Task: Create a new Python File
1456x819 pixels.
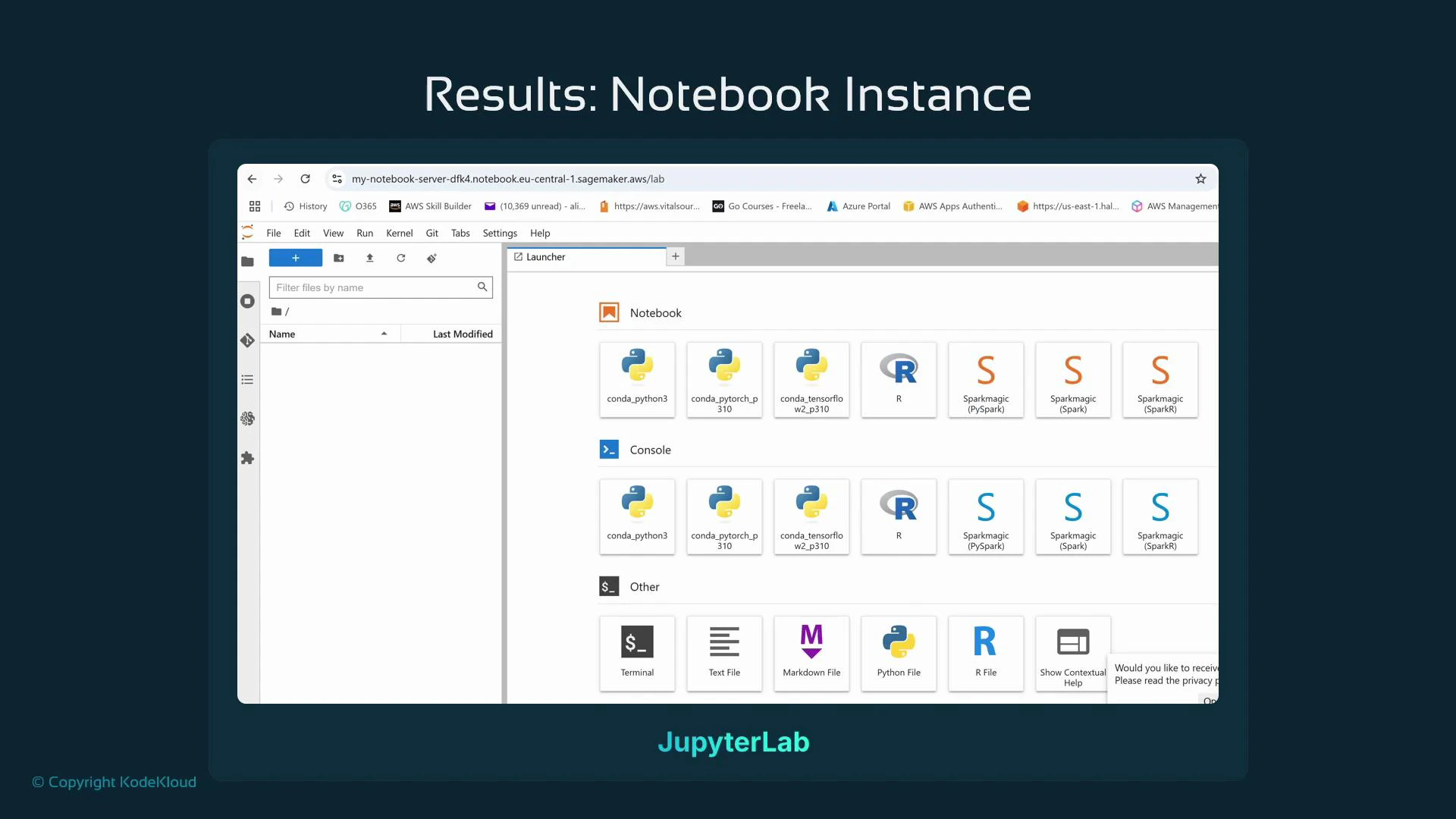Action: pyautogui.click(x=898, y=652)
